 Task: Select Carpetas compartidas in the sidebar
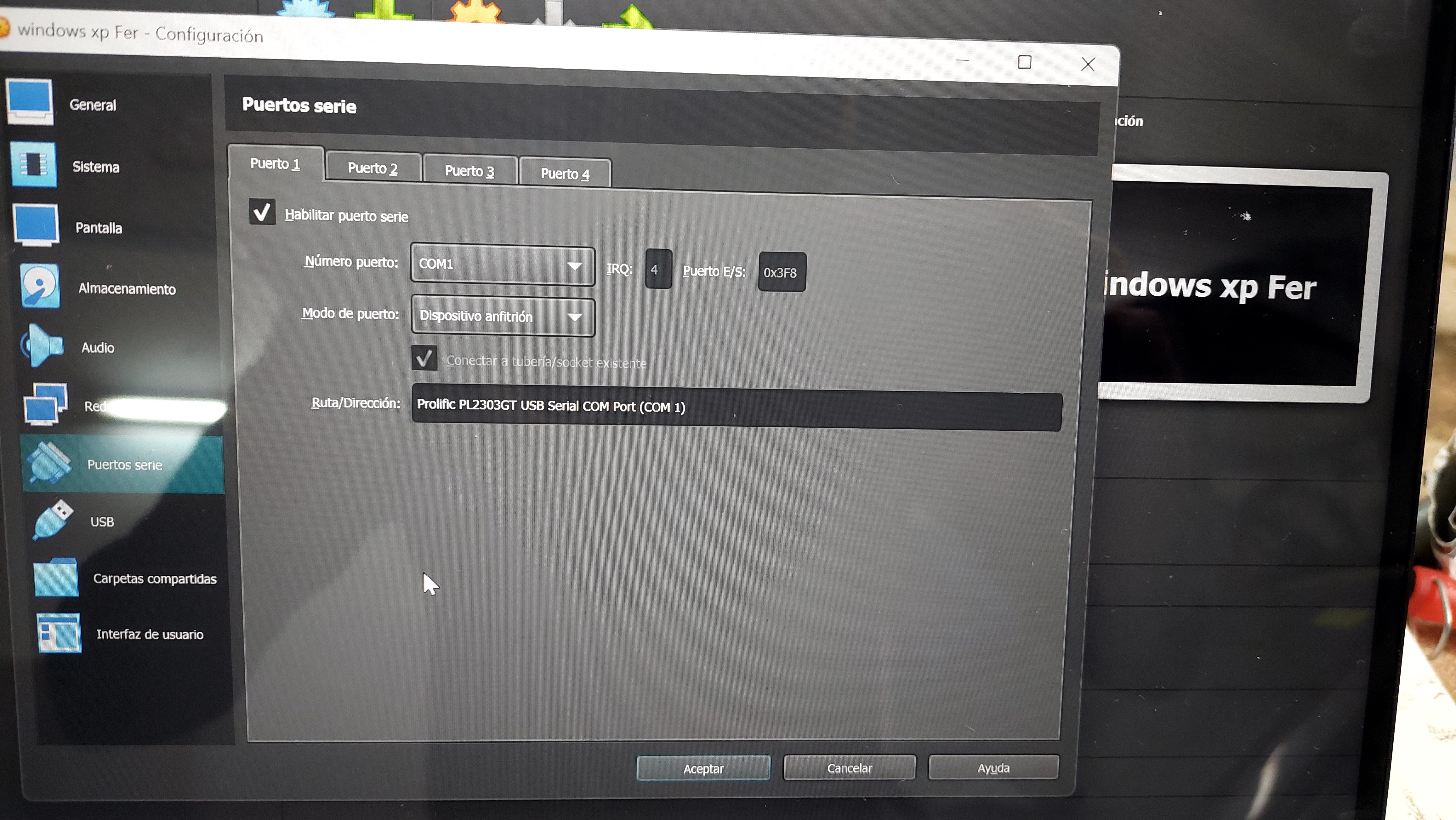[155, 579]
